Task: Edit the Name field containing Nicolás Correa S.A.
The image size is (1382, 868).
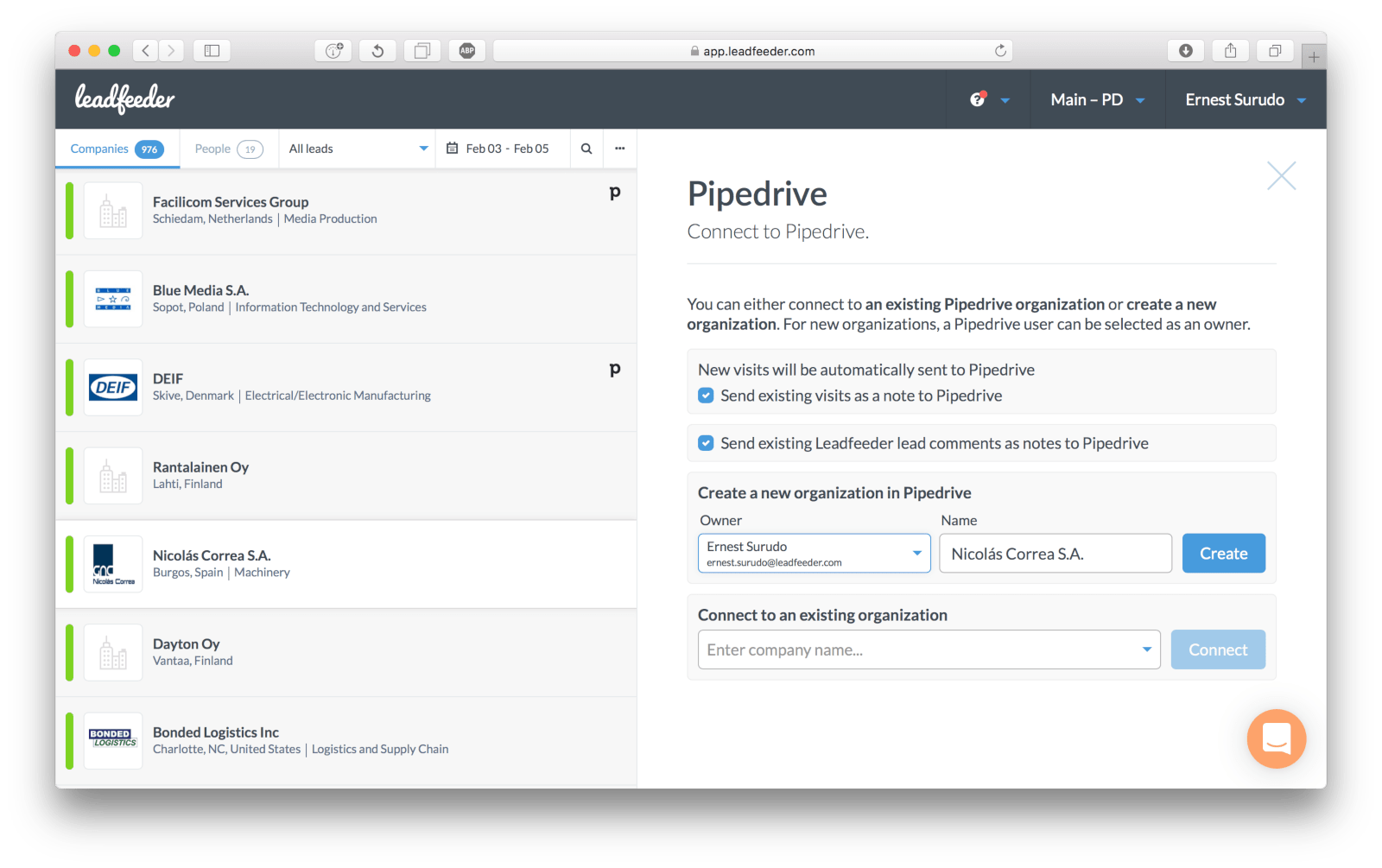Action: pyautogui.click(x=1054, y=553)
